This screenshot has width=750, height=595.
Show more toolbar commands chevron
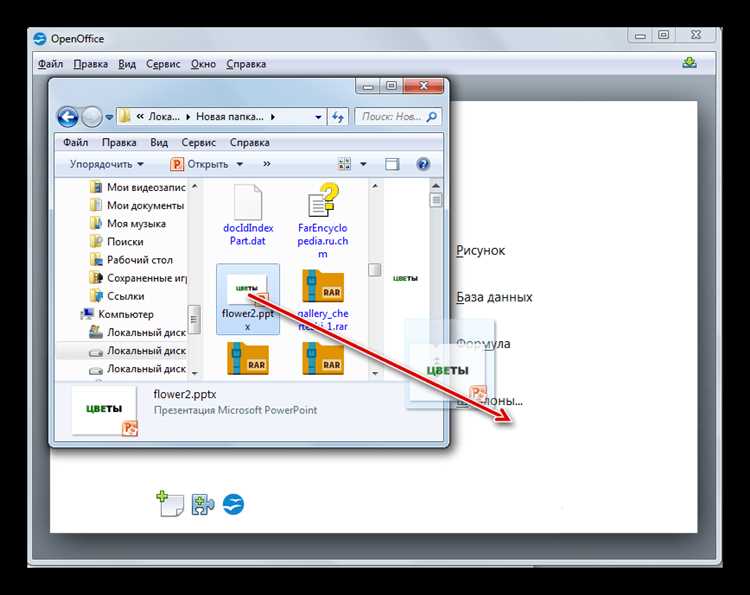(266, 164)
